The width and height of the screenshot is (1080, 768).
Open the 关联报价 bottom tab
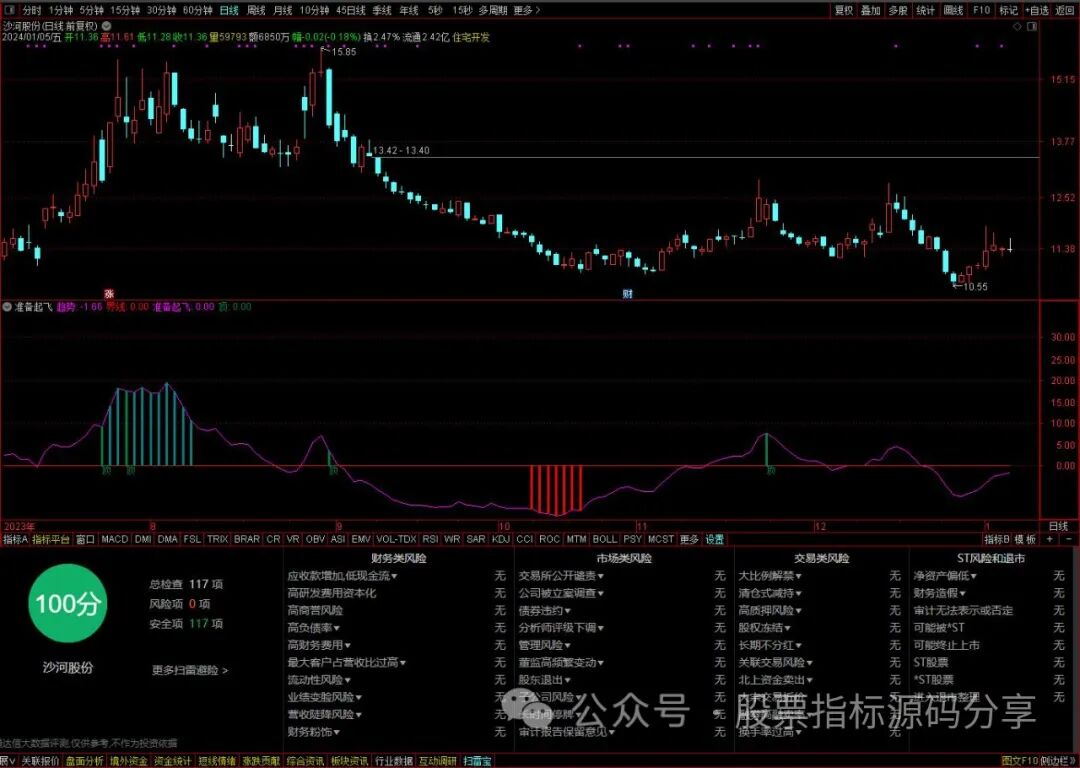click(40, 761)
